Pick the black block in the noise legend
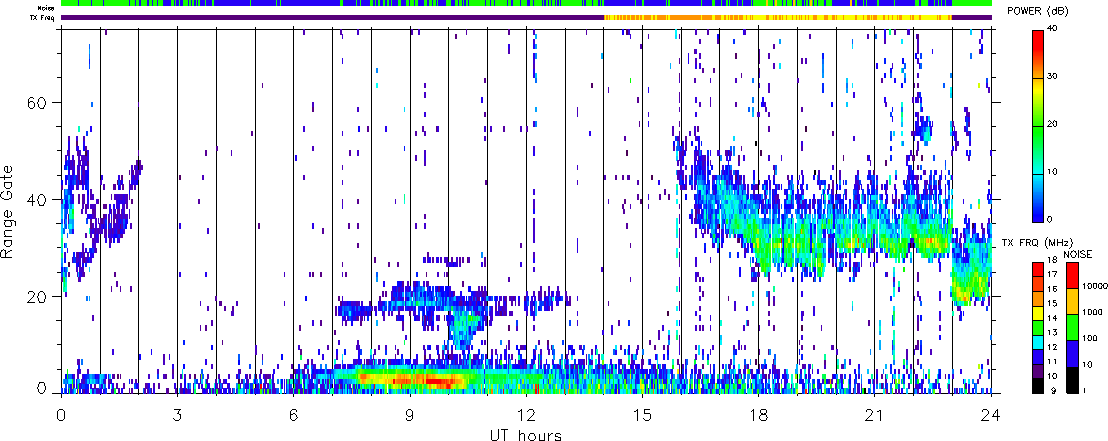 click(x=1073, y=380)
